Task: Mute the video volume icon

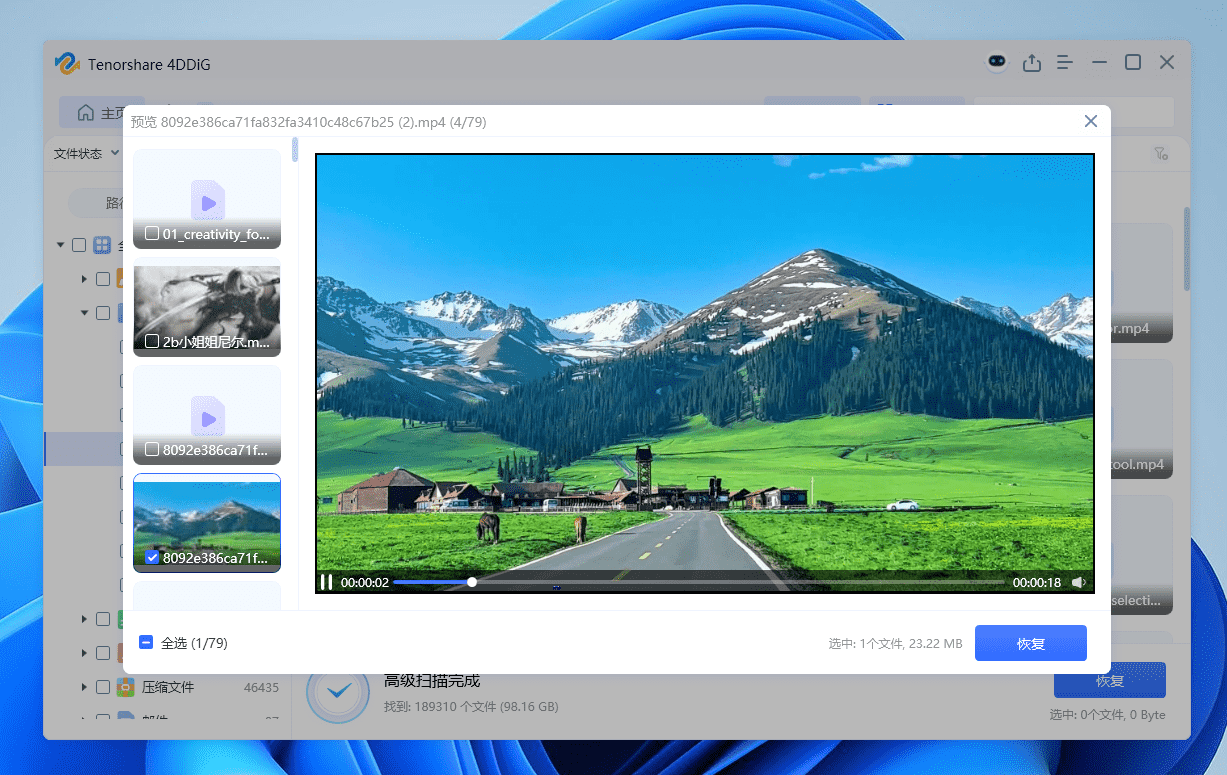Action: pyautogui.click(x=1078, y=581)
